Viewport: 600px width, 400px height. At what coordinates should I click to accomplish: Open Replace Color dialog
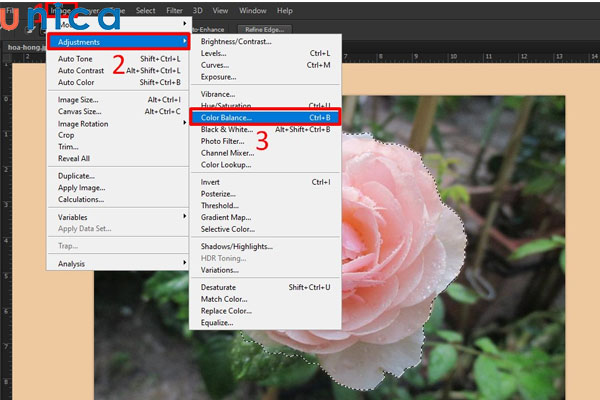[265, 311]
